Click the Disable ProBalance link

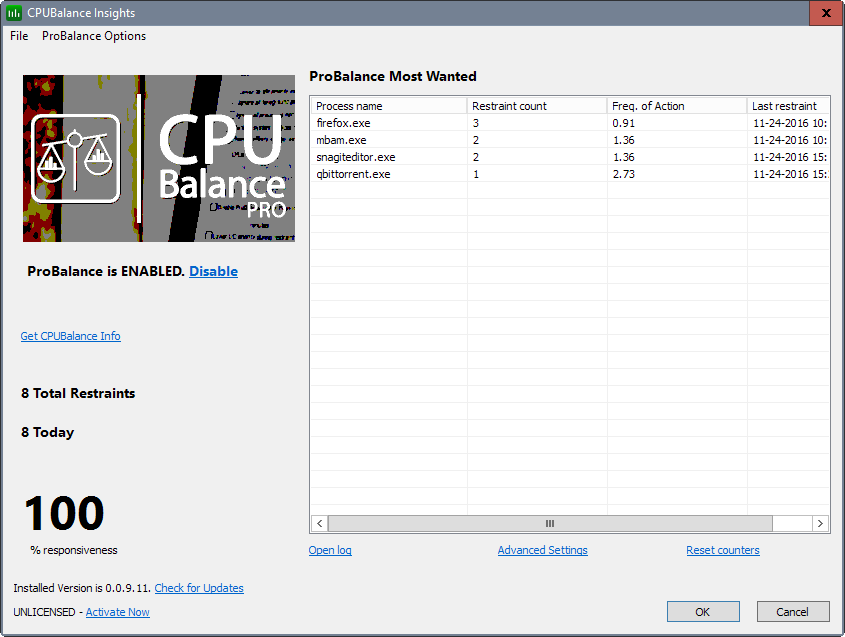point(213,271)
